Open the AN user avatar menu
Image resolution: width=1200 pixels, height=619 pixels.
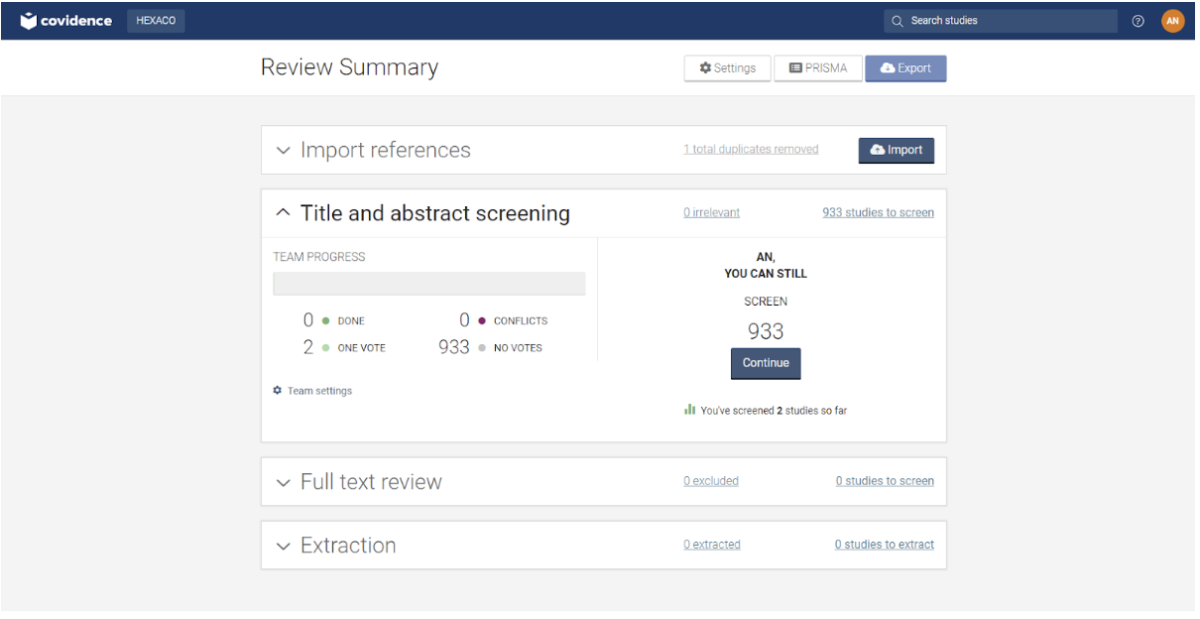pyautogui.click(x=1172, y=21)
